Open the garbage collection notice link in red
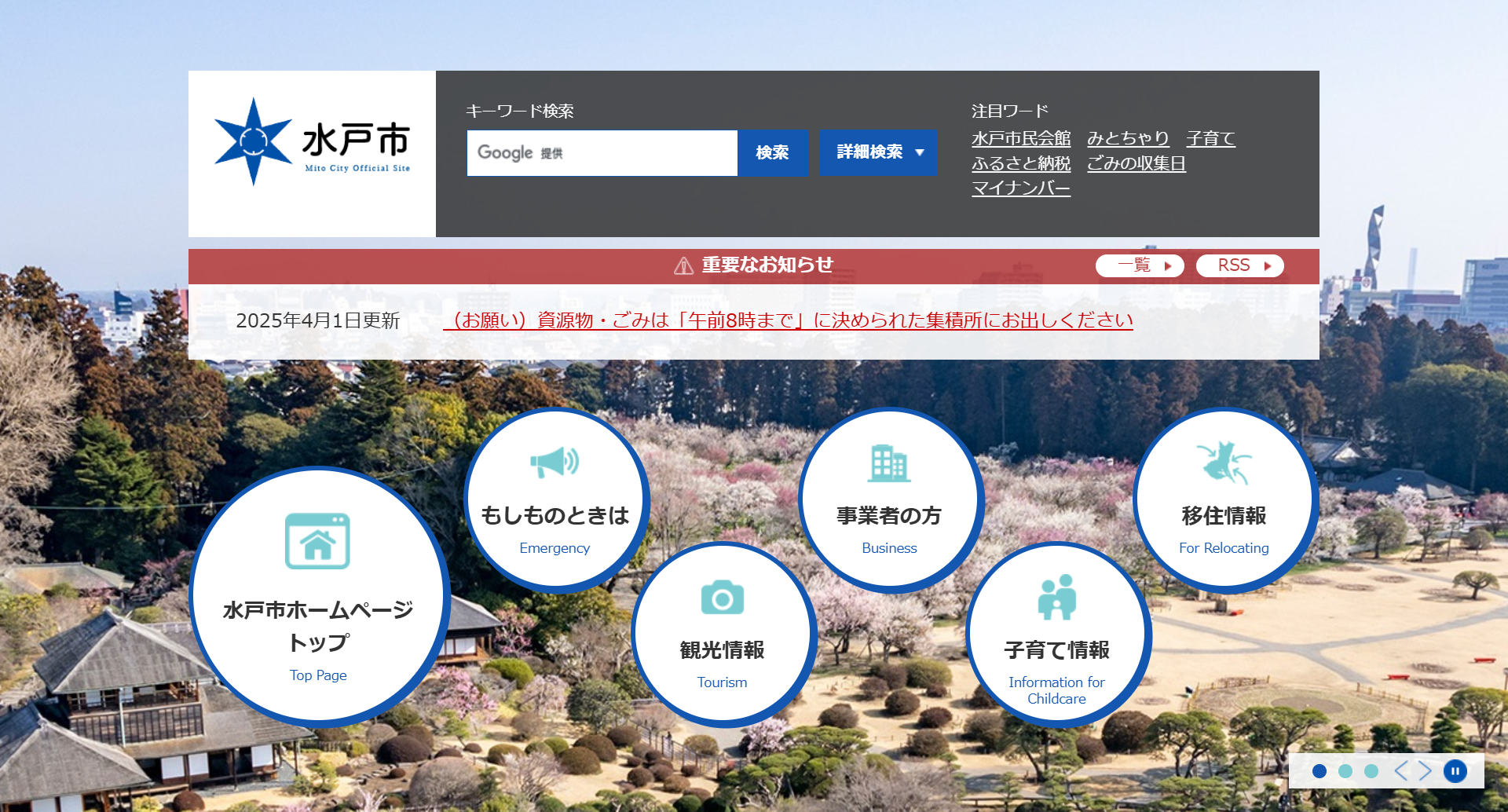The height and width of the screenshot is (812, 1508). click(x=788, y=320)
